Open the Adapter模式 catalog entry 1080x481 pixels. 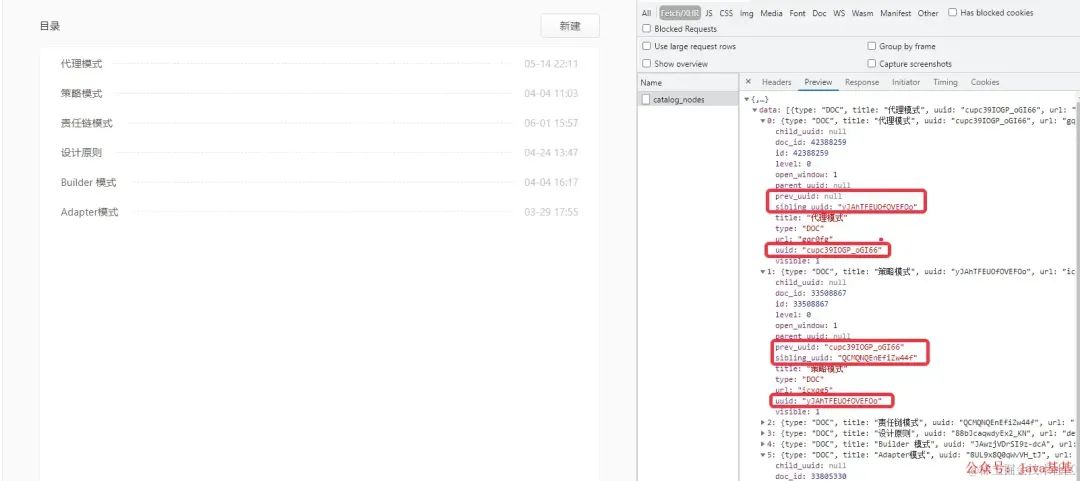(x=90, y=212)
